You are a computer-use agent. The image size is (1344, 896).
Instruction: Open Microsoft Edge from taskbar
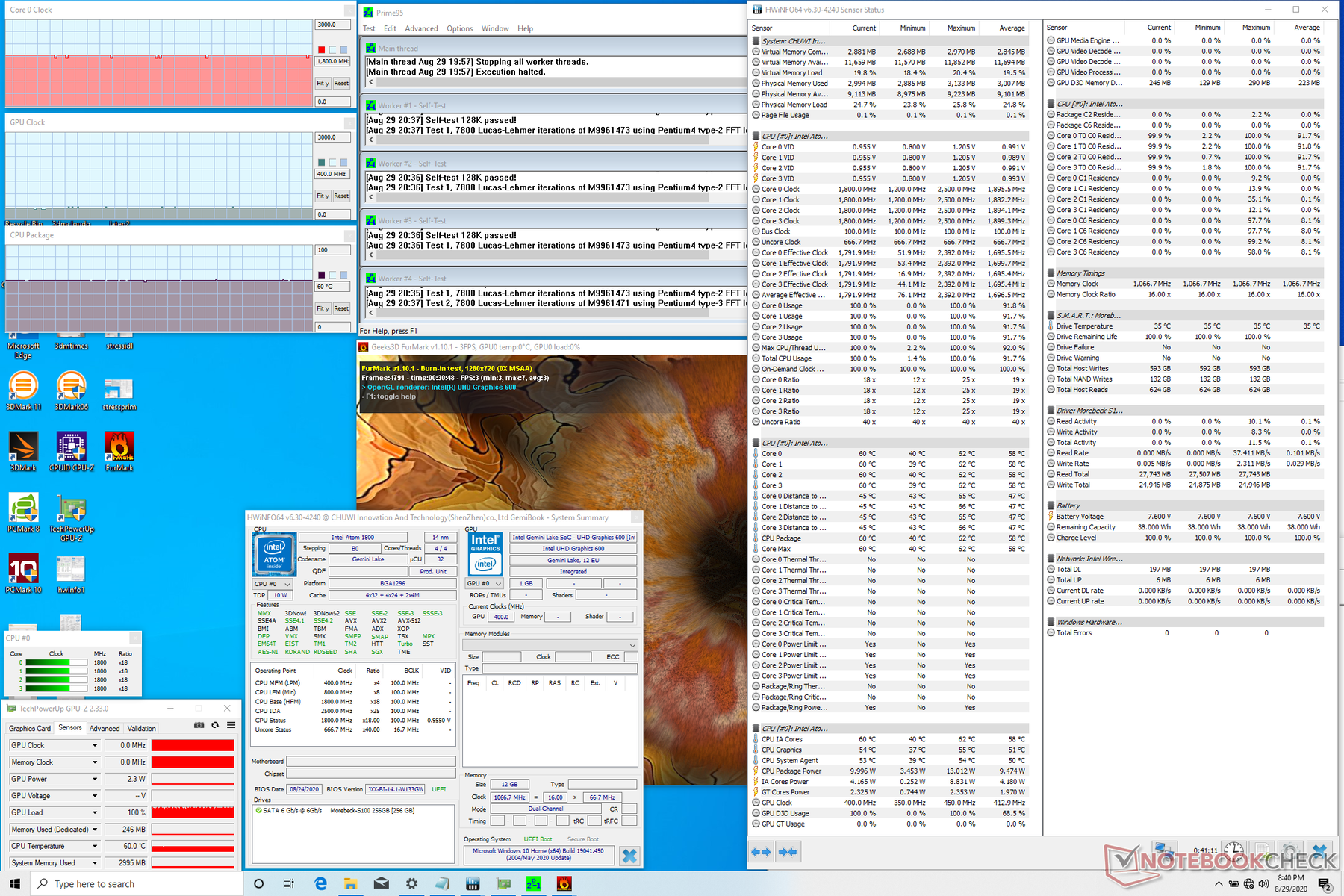click(x=320, y=883)
